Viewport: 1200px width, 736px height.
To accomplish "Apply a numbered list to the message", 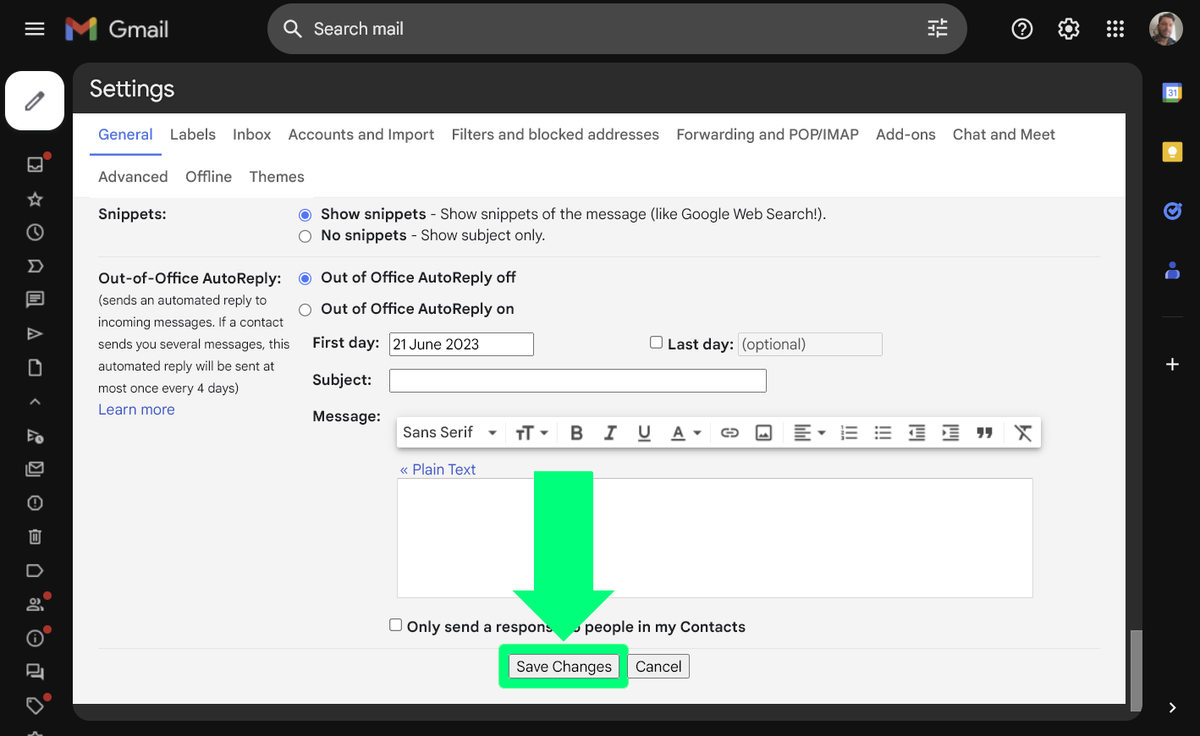I will click(848, 432).
